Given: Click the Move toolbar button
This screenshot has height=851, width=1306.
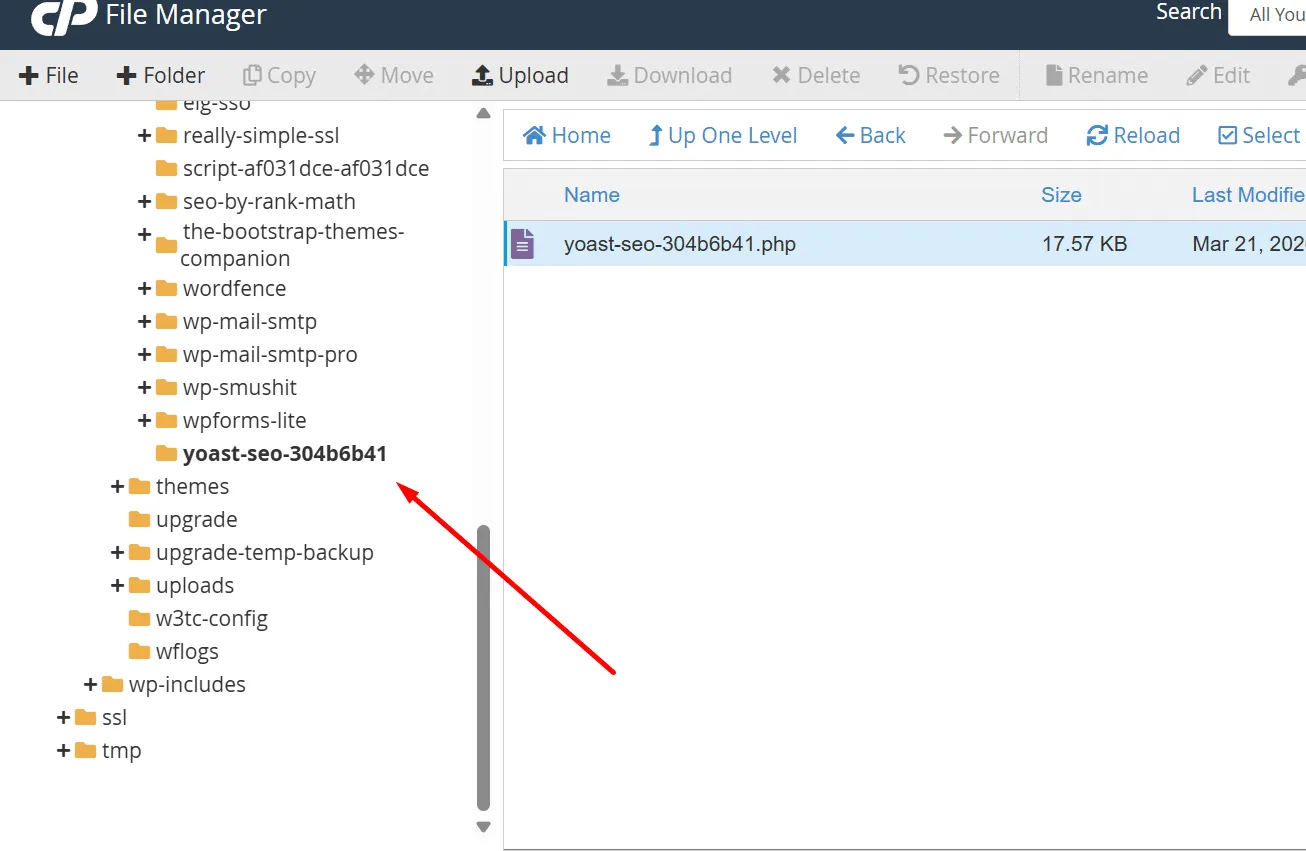Looking at the screenshot, I should (394, 75).
